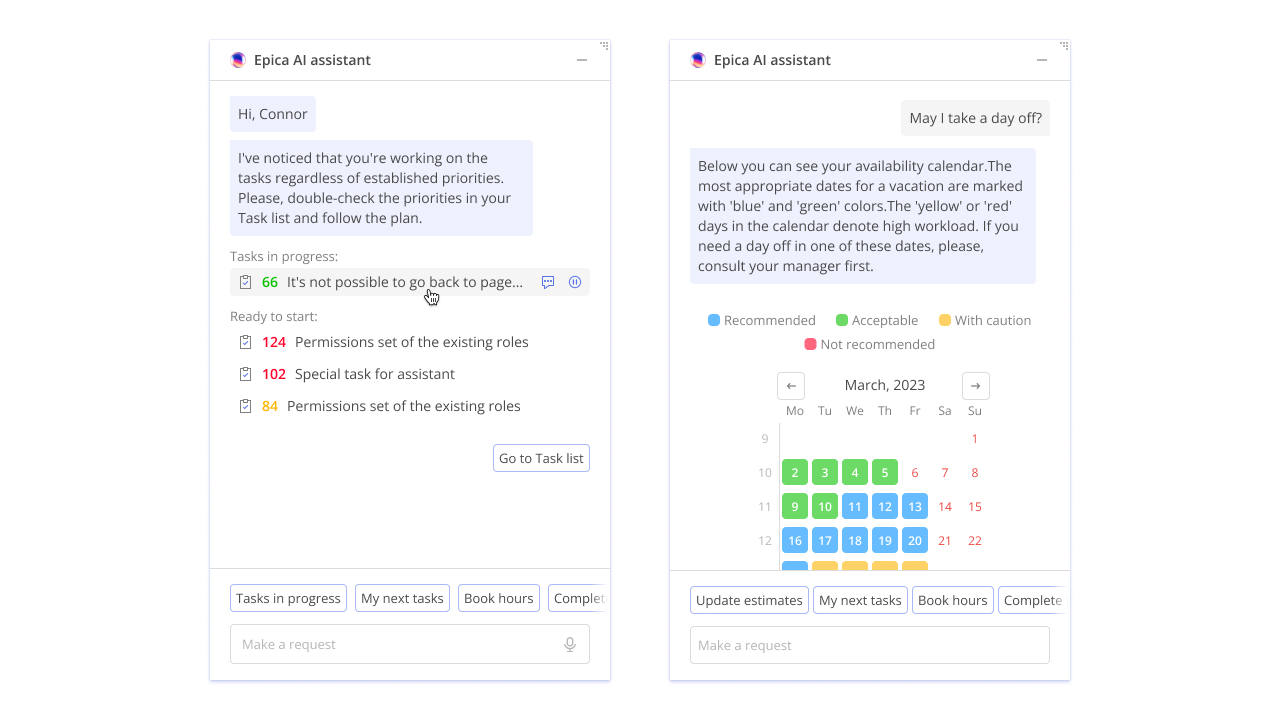Viewport: 1280px width, 720px height.
Task: Click clipboard icon beside Special task for assistant
Action: coord(246,374)
